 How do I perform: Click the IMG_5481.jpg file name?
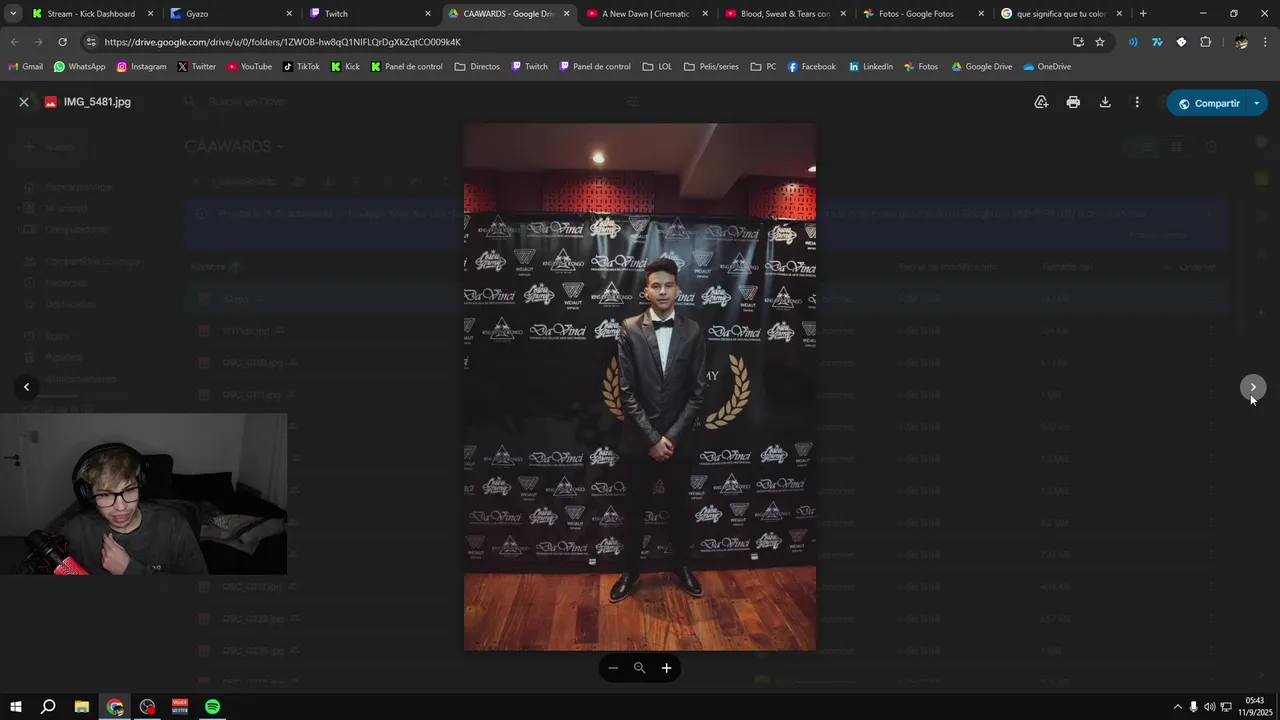click(x=97, y=102)
